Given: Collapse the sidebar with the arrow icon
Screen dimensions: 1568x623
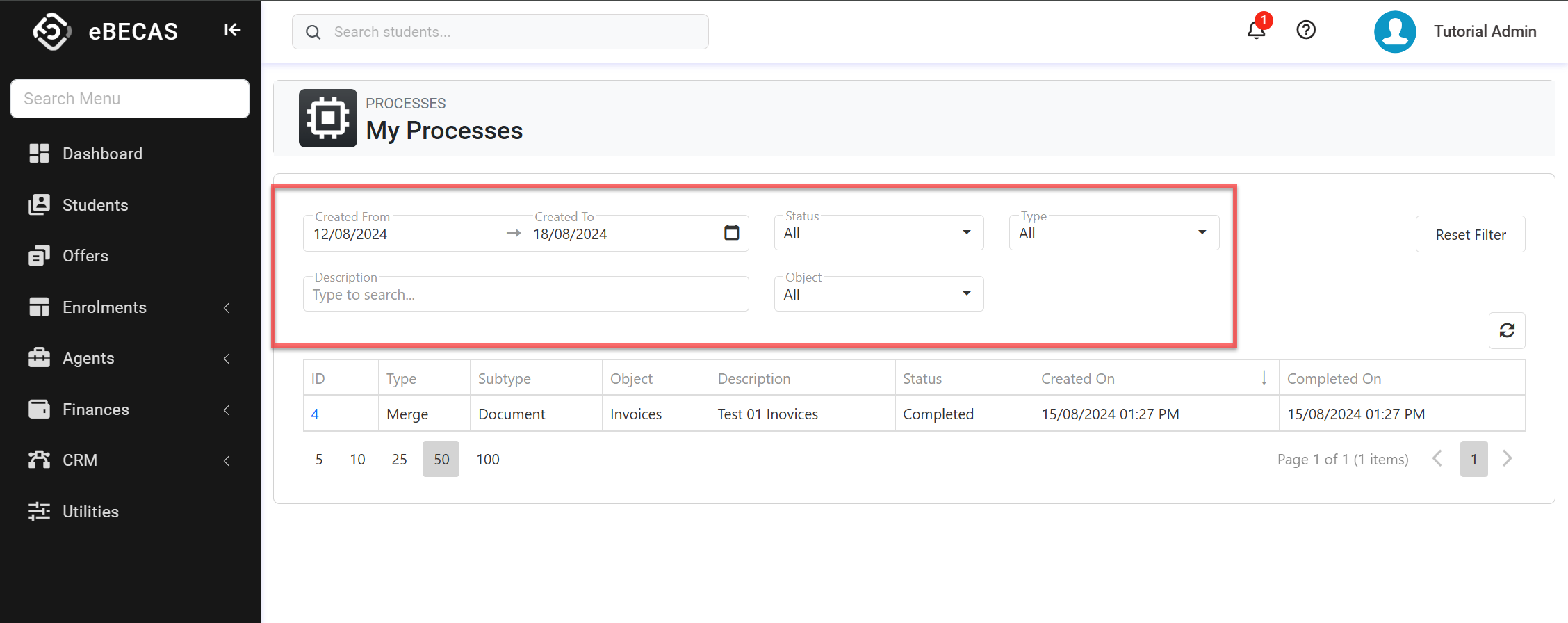Looking at the screenshot, I should click(x=232, y=30).
